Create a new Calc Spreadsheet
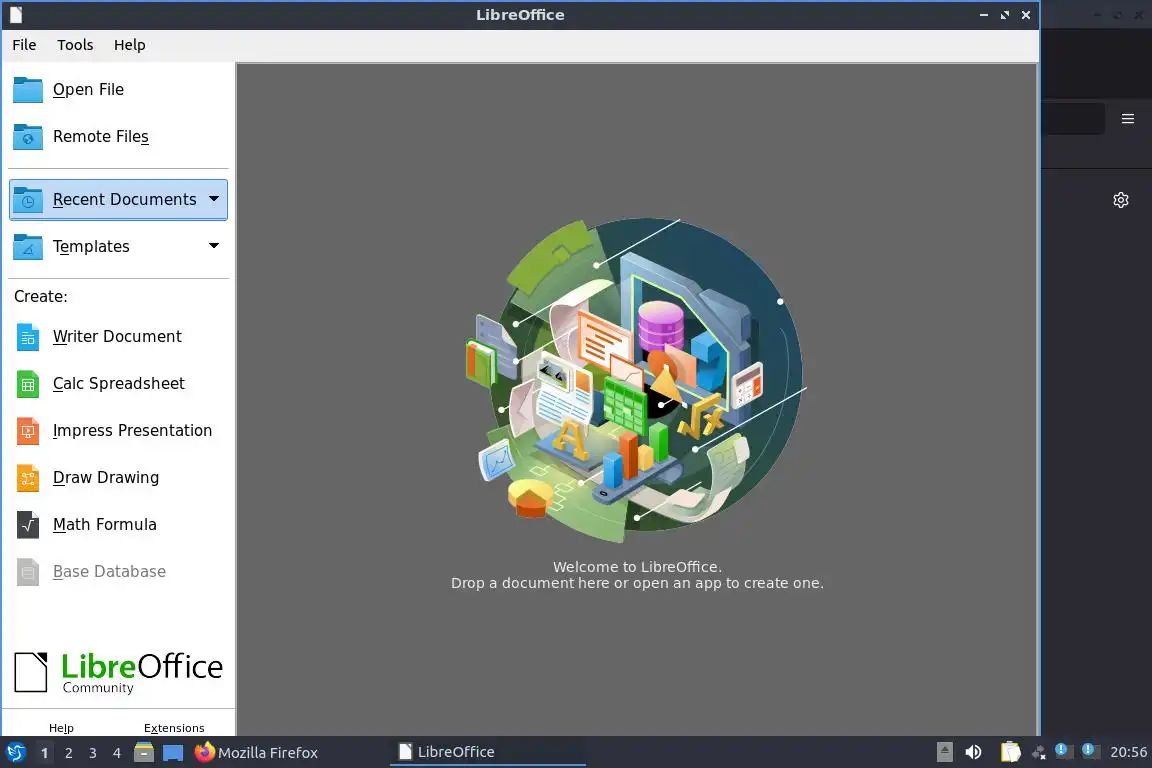This screenshot has height=768, width=1152. [x=118, y=384]
